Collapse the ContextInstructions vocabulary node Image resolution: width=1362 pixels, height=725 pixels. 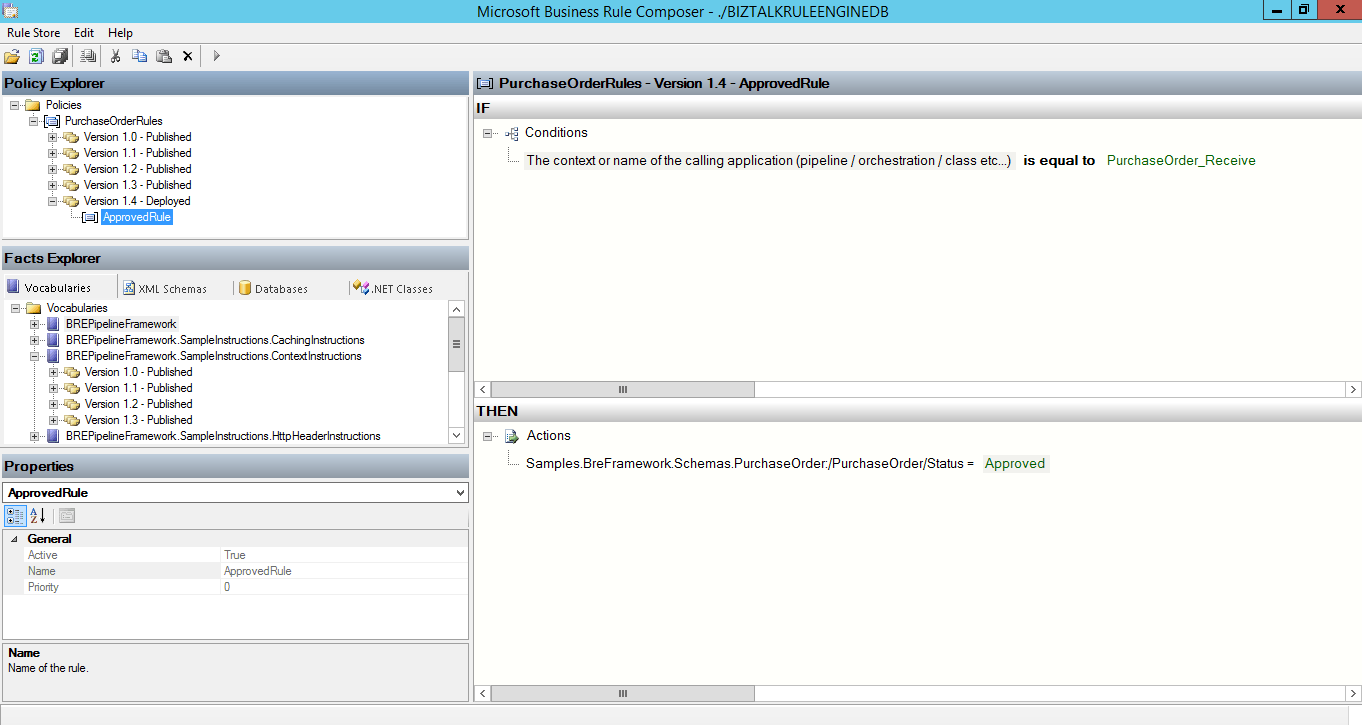point(34,356)
